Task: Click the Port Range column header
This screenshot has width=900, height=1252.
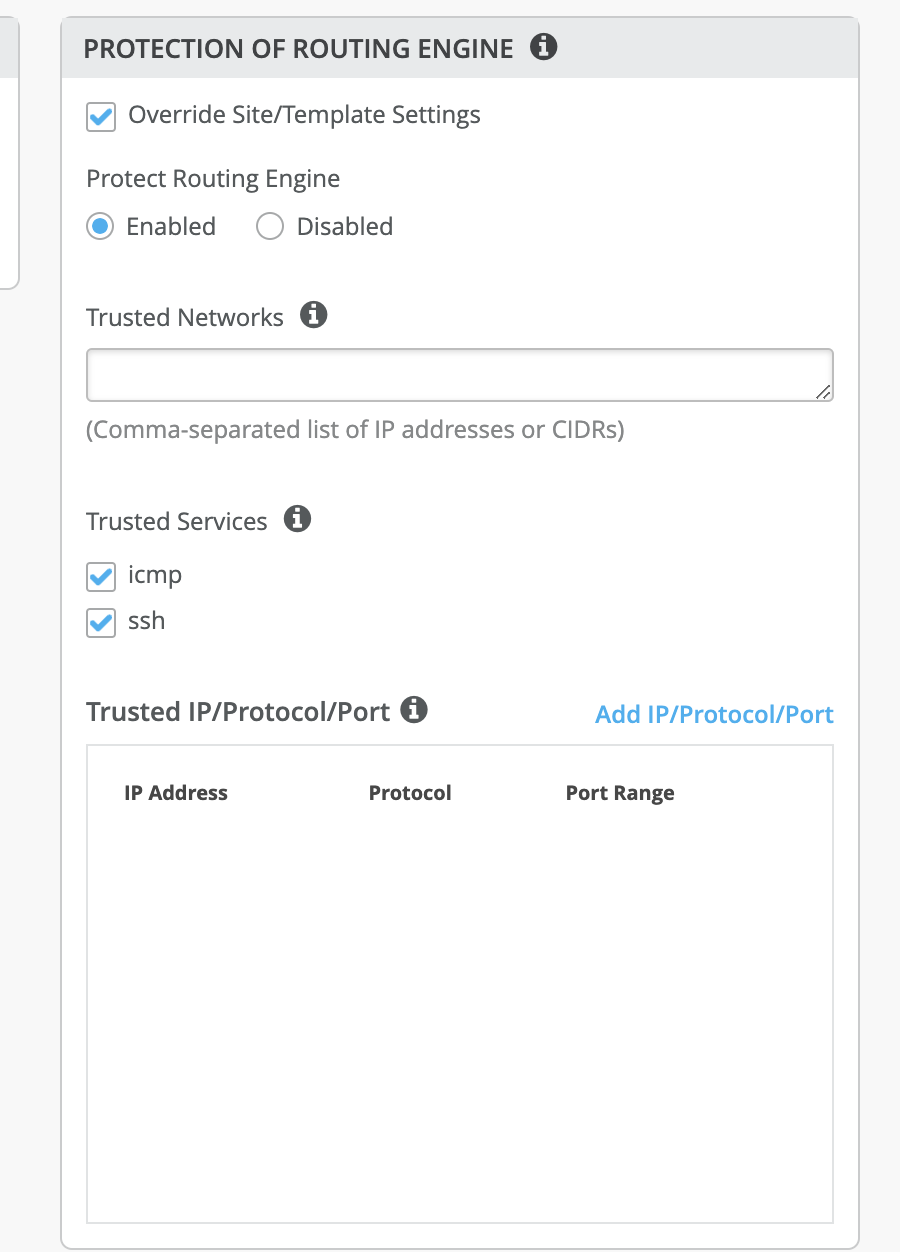Action: coord(620,793)
